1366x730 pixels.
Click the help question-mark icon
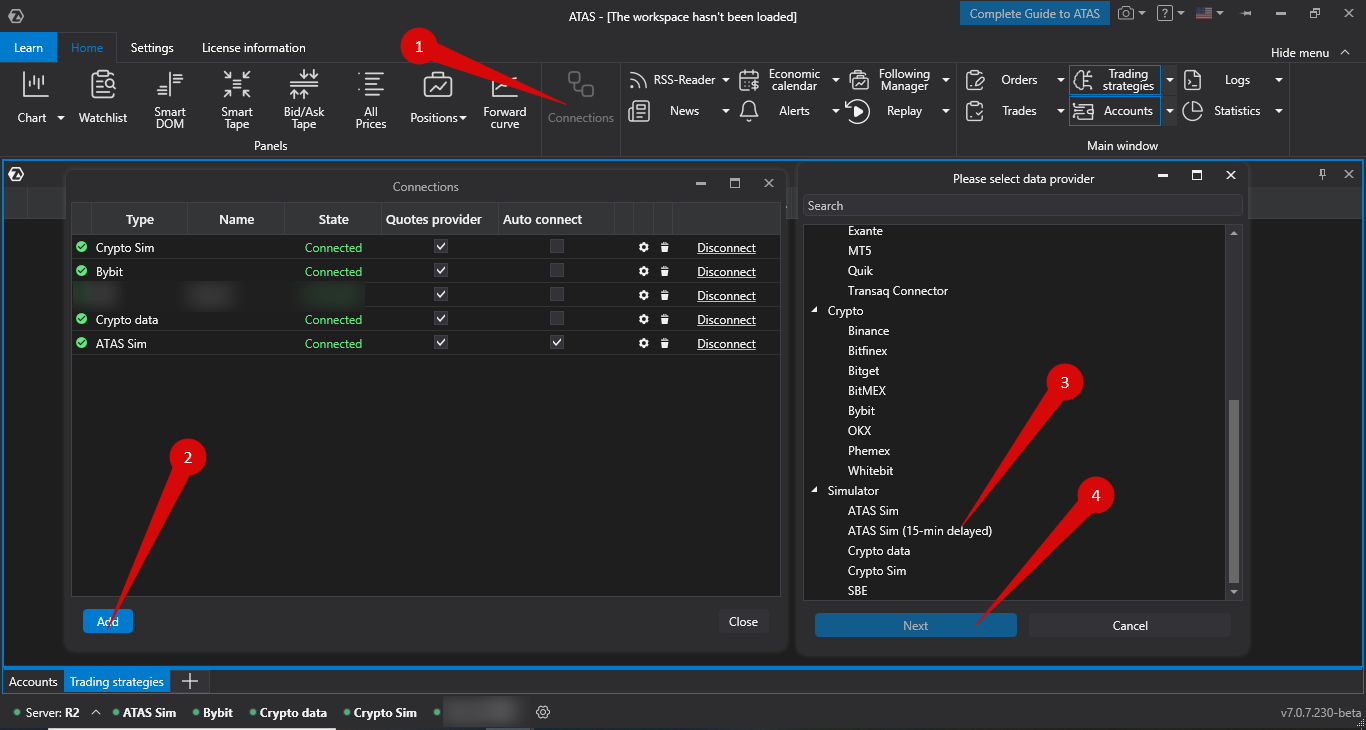[x=1165, y=13]
